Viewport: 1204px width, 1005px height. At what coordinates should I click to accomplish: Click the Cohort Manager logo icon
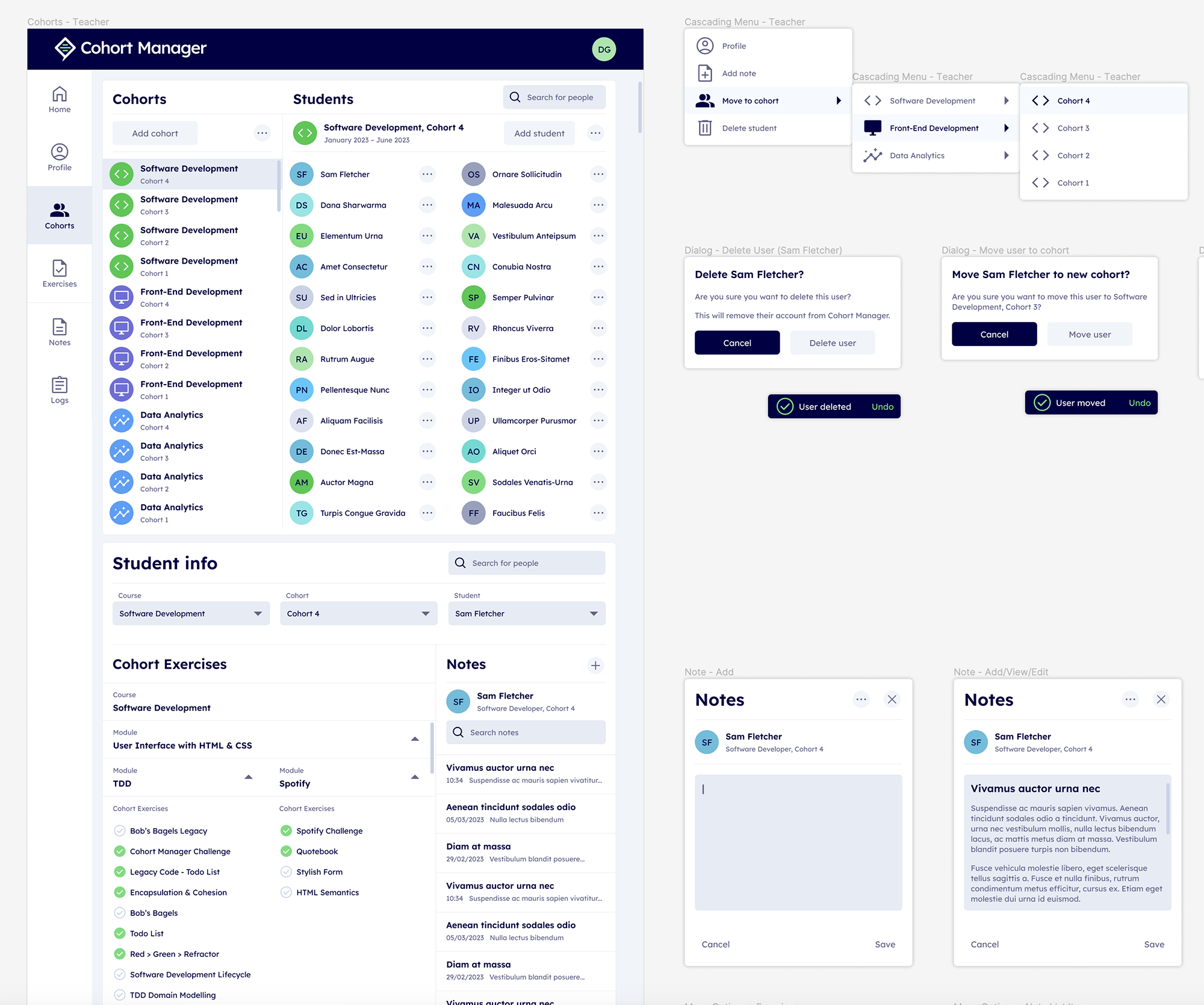pyautogui.click(x=65, y=48)
